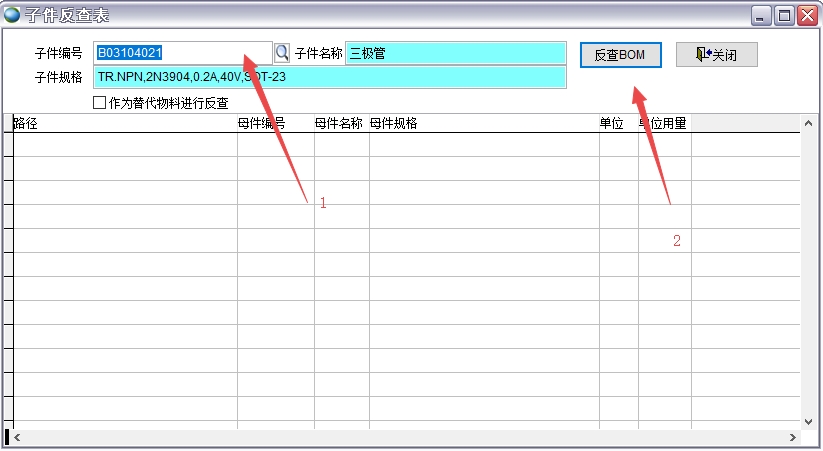Select the 母件名称 column header

tap(341, 123)
